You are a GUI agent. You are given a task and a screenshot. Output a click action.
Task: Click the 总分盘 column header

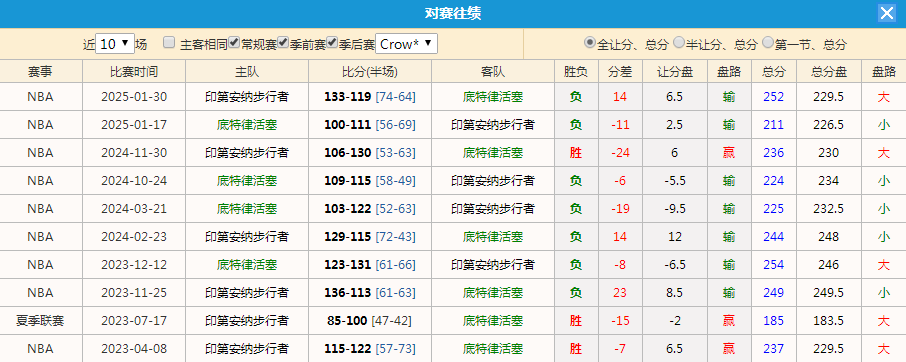[x=829, y=72]
